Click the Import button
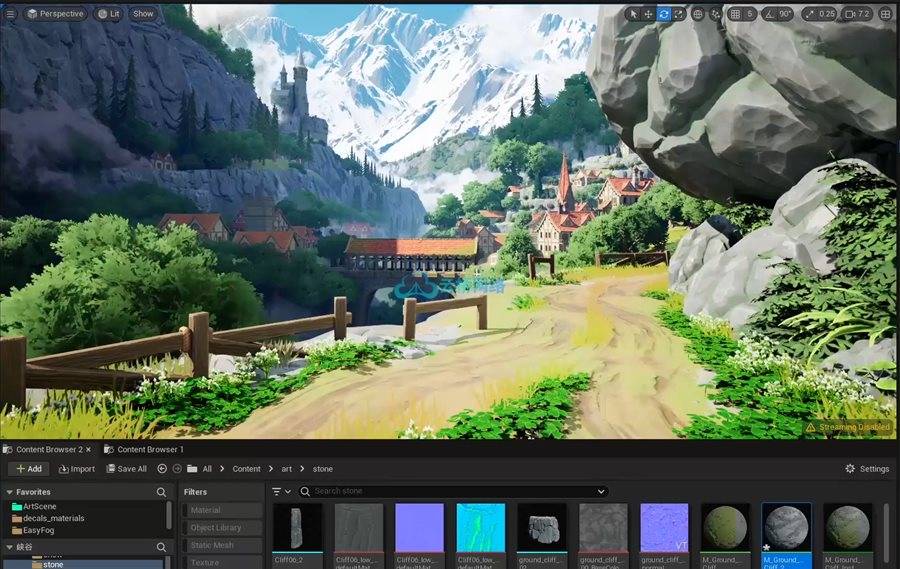 click(x=77, y=469)
